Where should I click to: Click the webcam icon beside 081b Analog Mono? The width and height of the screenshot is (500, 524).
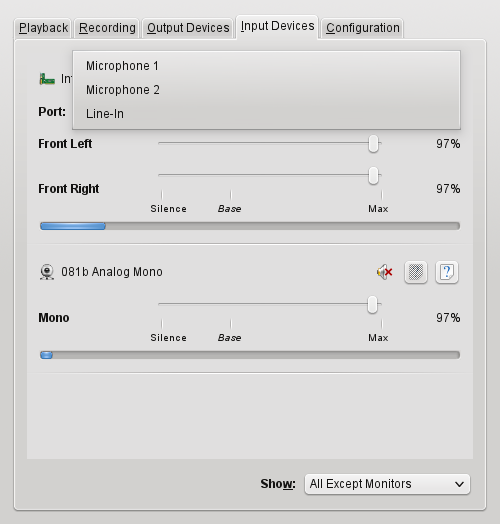click(47, 272)
